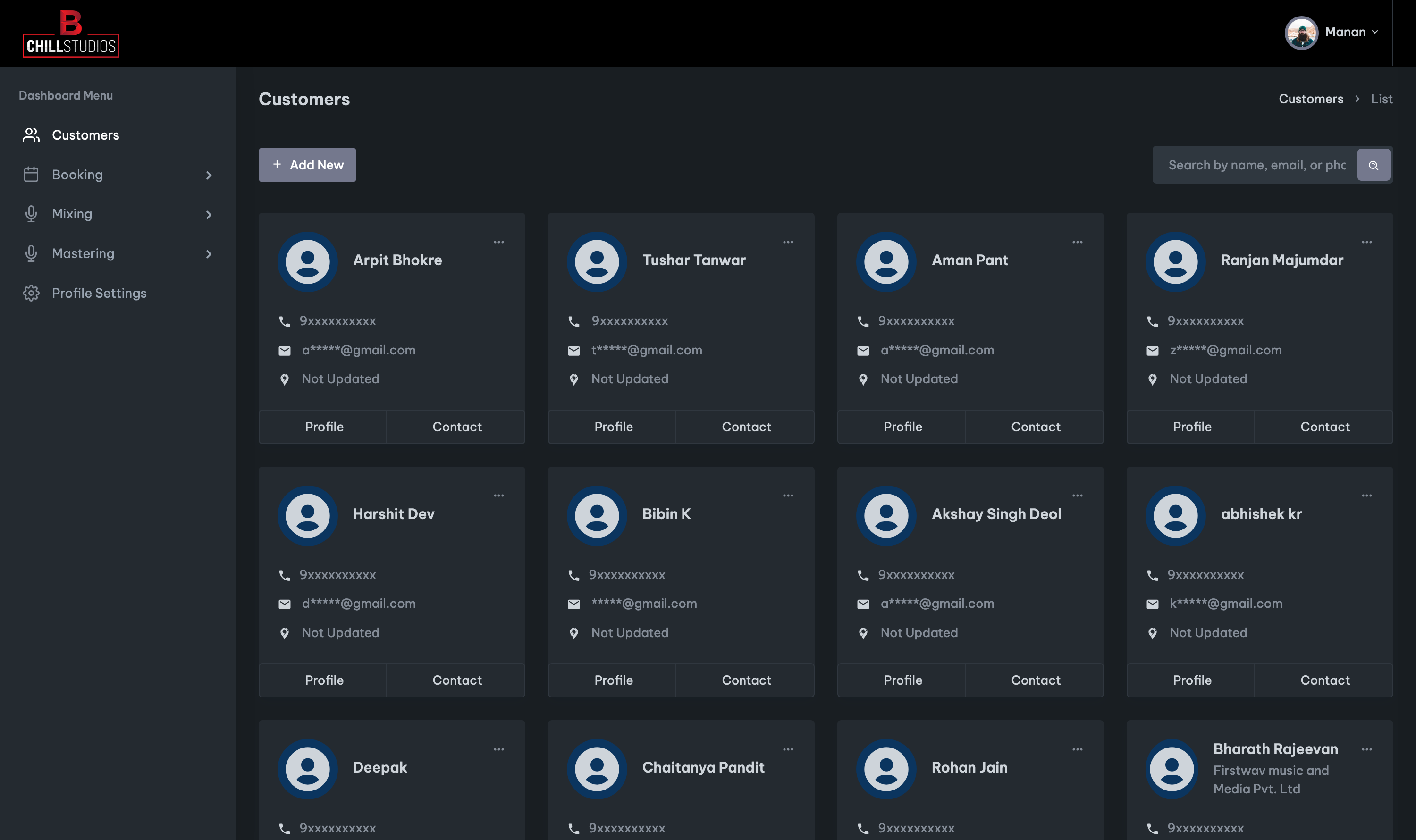Click the Mixing microphone icon

31,214
